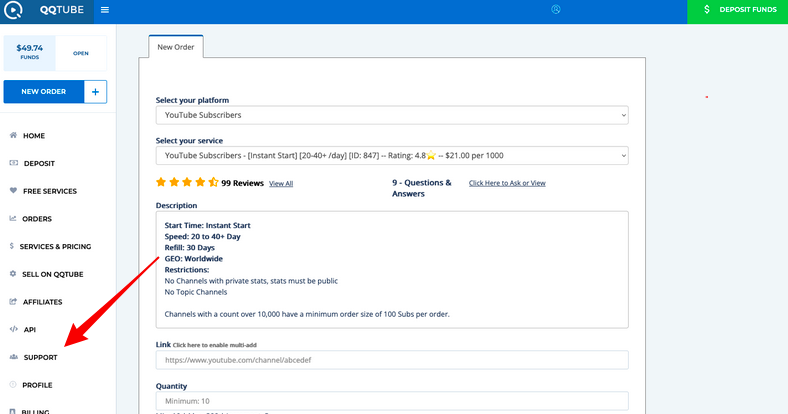
Task: Click the star rating icons
Action: point(187,182)
